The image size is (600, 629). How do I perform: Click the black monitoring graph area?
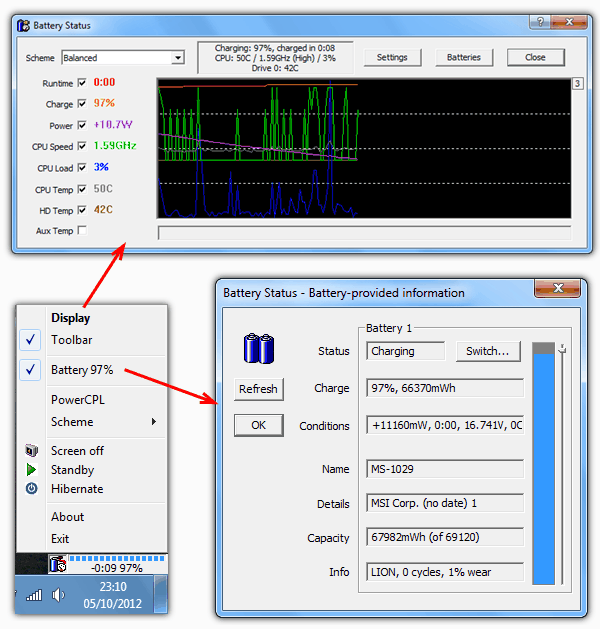tap(364, 148)
